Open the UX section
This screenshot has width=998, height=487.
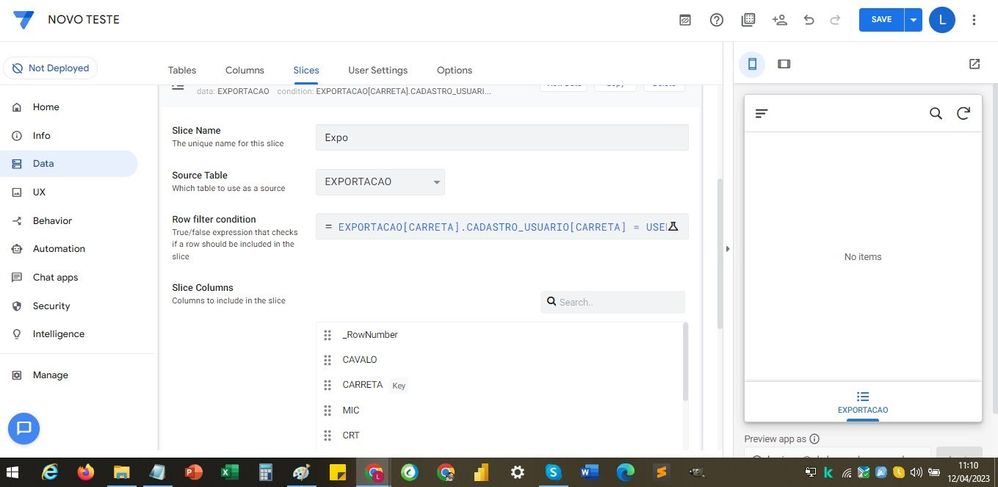tap(39, 192)
